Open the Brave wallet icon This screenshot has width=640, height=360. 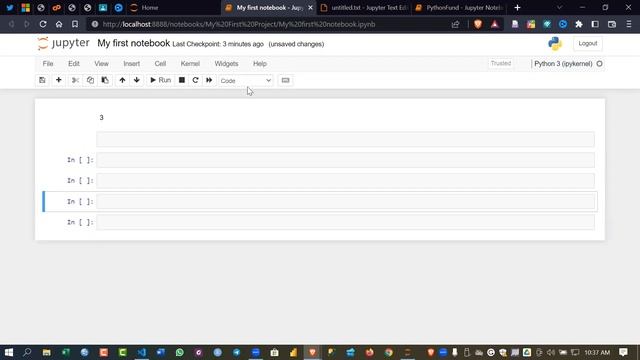click(x=612, y=24)
